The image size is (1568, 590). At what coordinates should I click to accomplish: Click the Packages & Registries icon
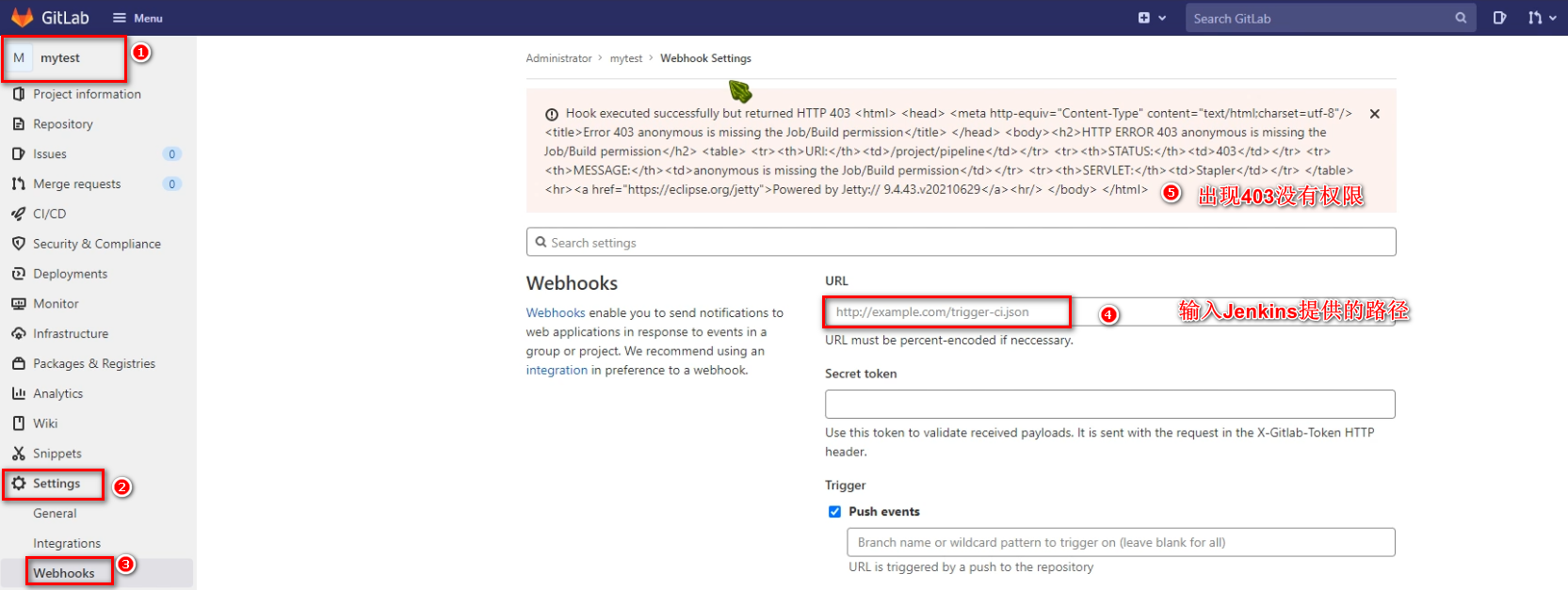tap(19, 364)
